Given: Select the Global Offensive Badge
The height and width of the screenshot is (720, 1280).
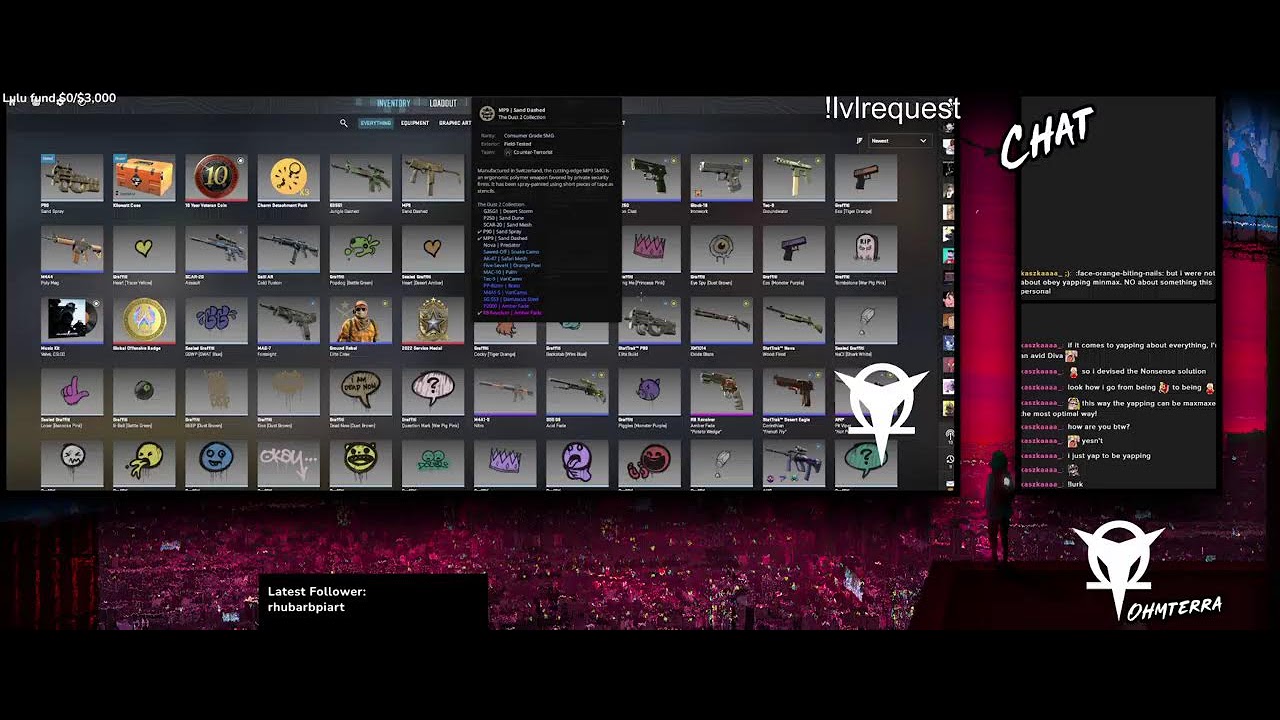Looking at the screenshot, I should (x=144, y=320).
